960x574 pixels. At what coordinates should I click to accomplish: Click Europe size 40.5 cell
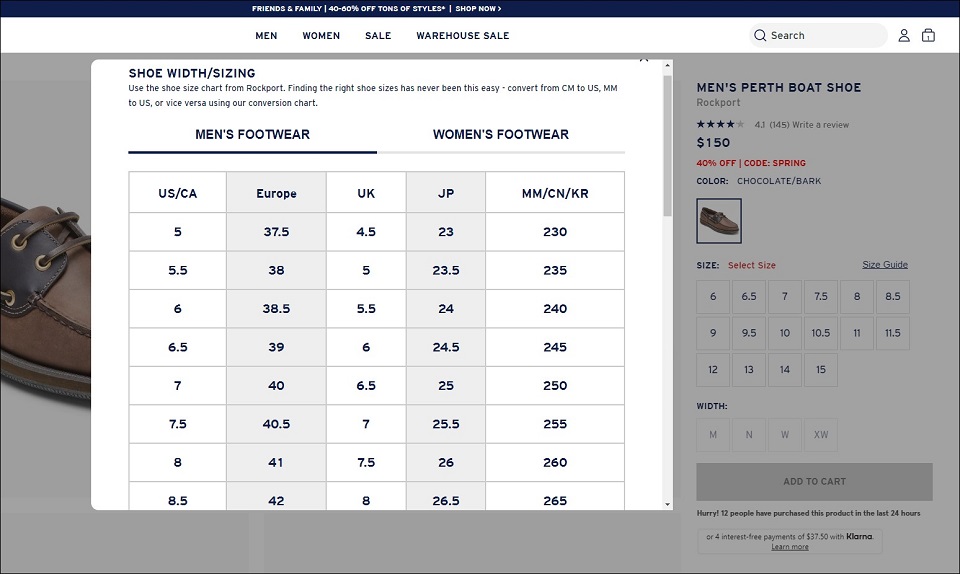pos(276,424)
